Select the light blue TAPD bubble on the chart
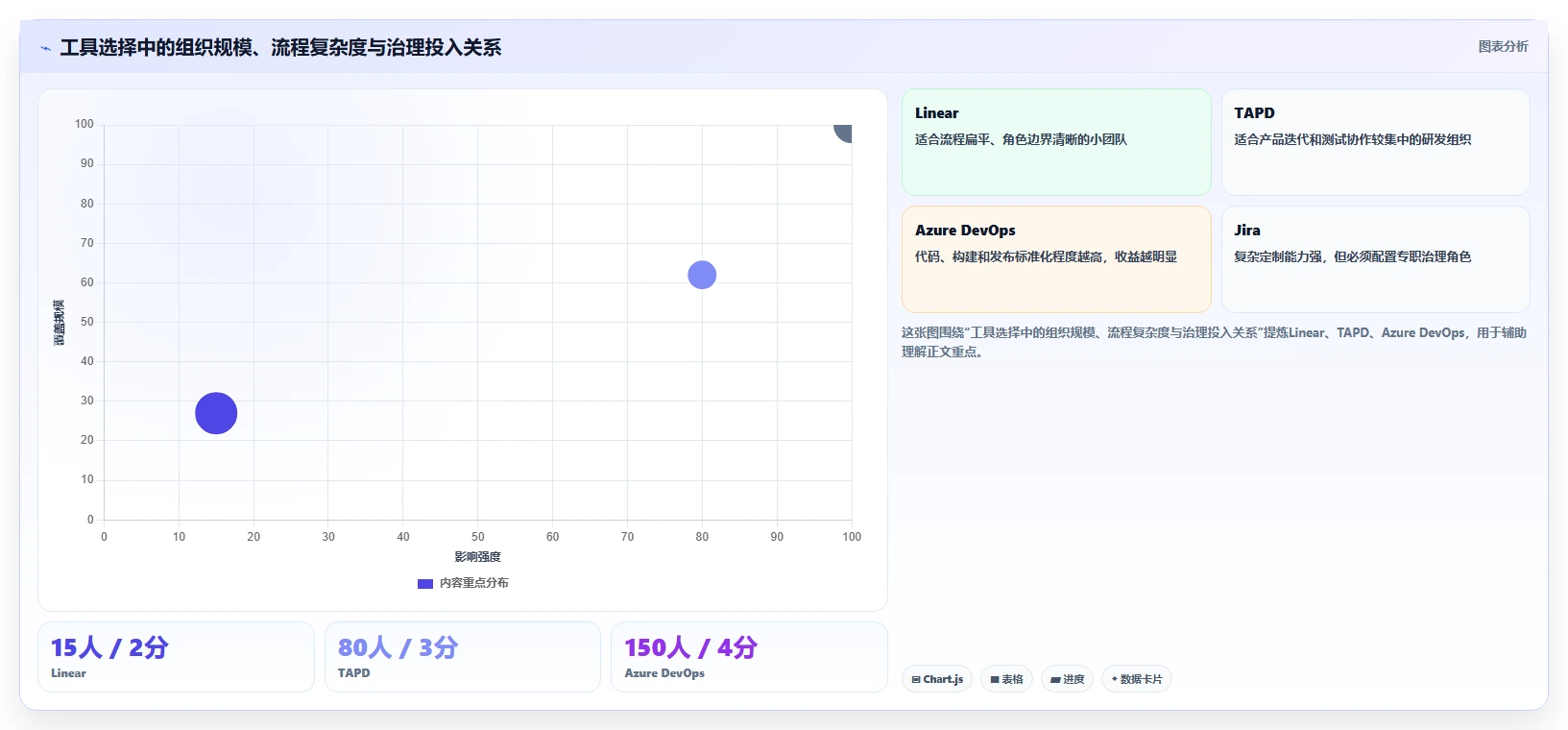 [702, 275]
